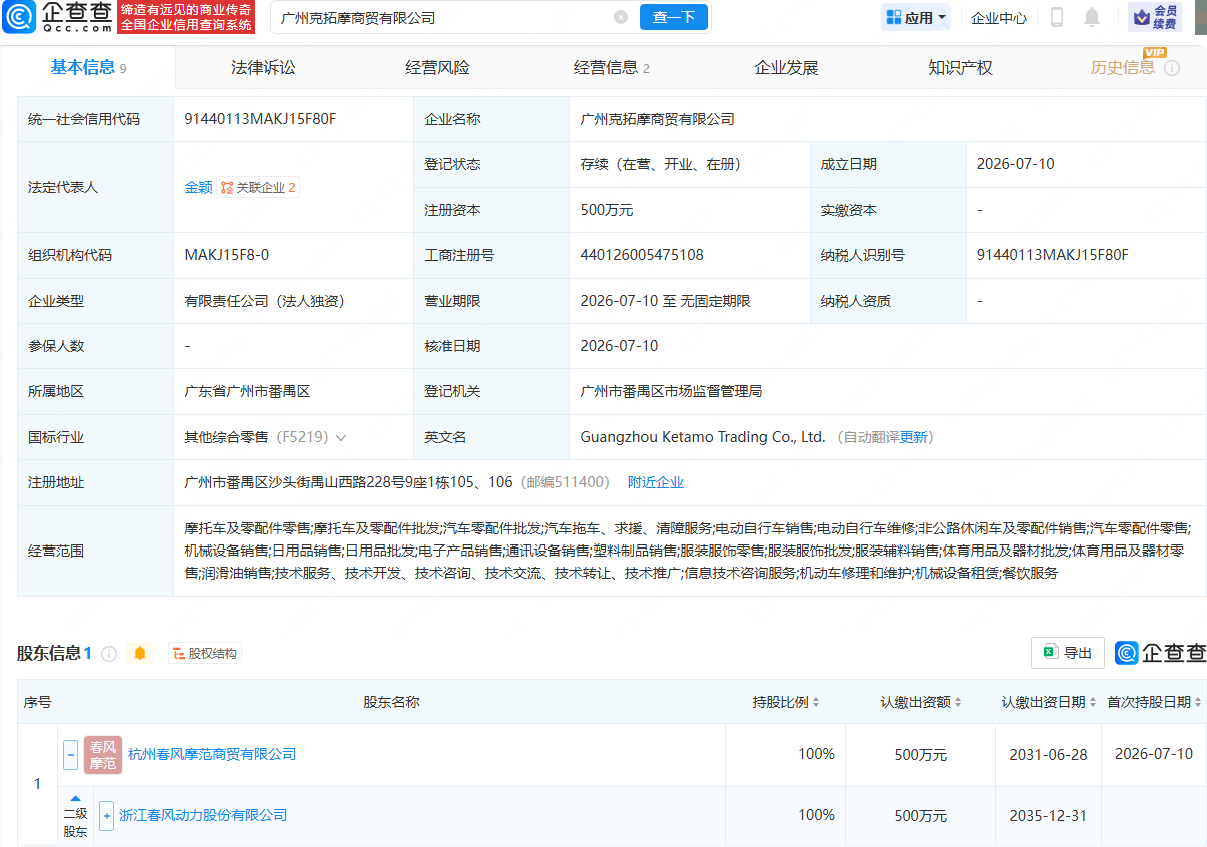1207x847 pixels.
Task: Click 更新 link beside English name
Action: pyautogui.click(x=914, y=437)
